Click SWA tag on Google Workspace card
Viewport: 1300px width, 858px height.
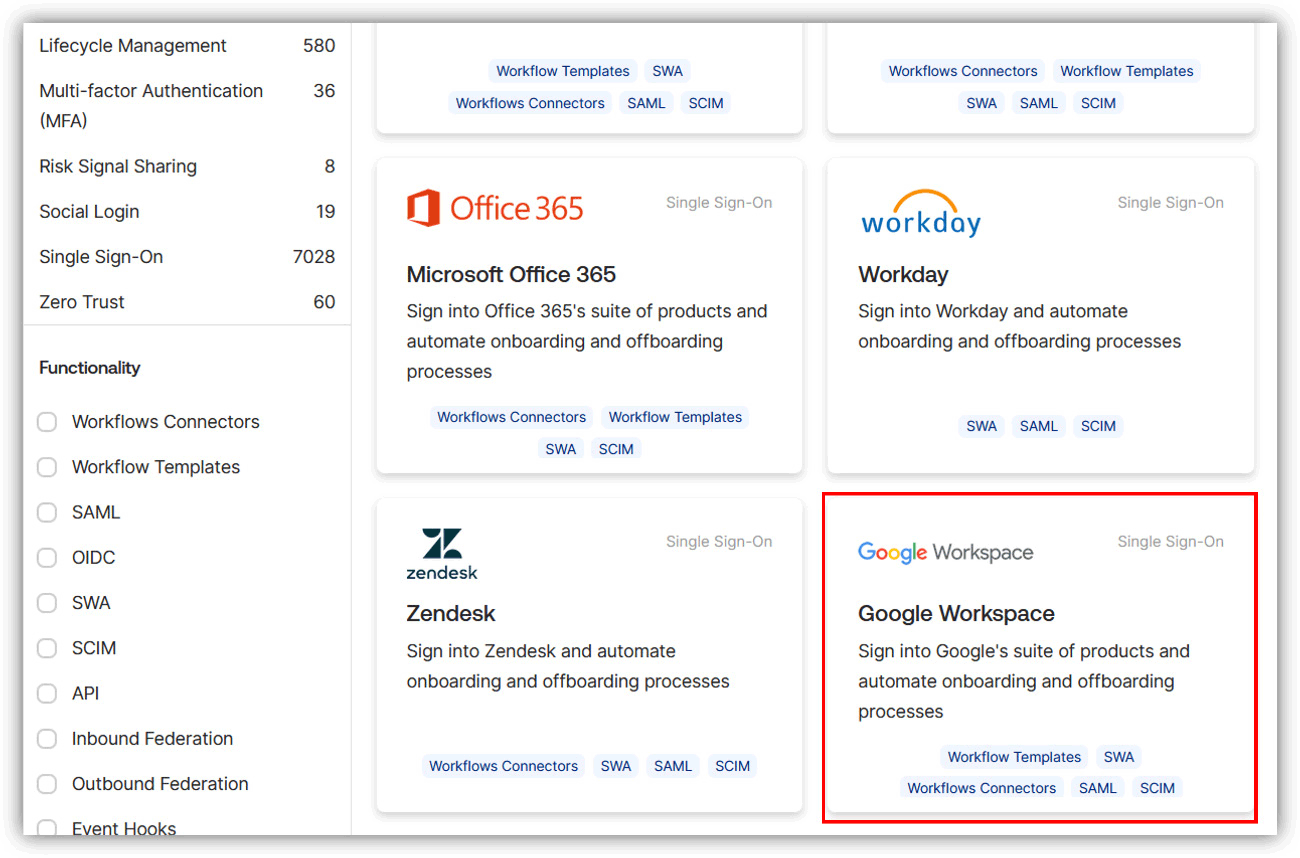coord(1119,757)
